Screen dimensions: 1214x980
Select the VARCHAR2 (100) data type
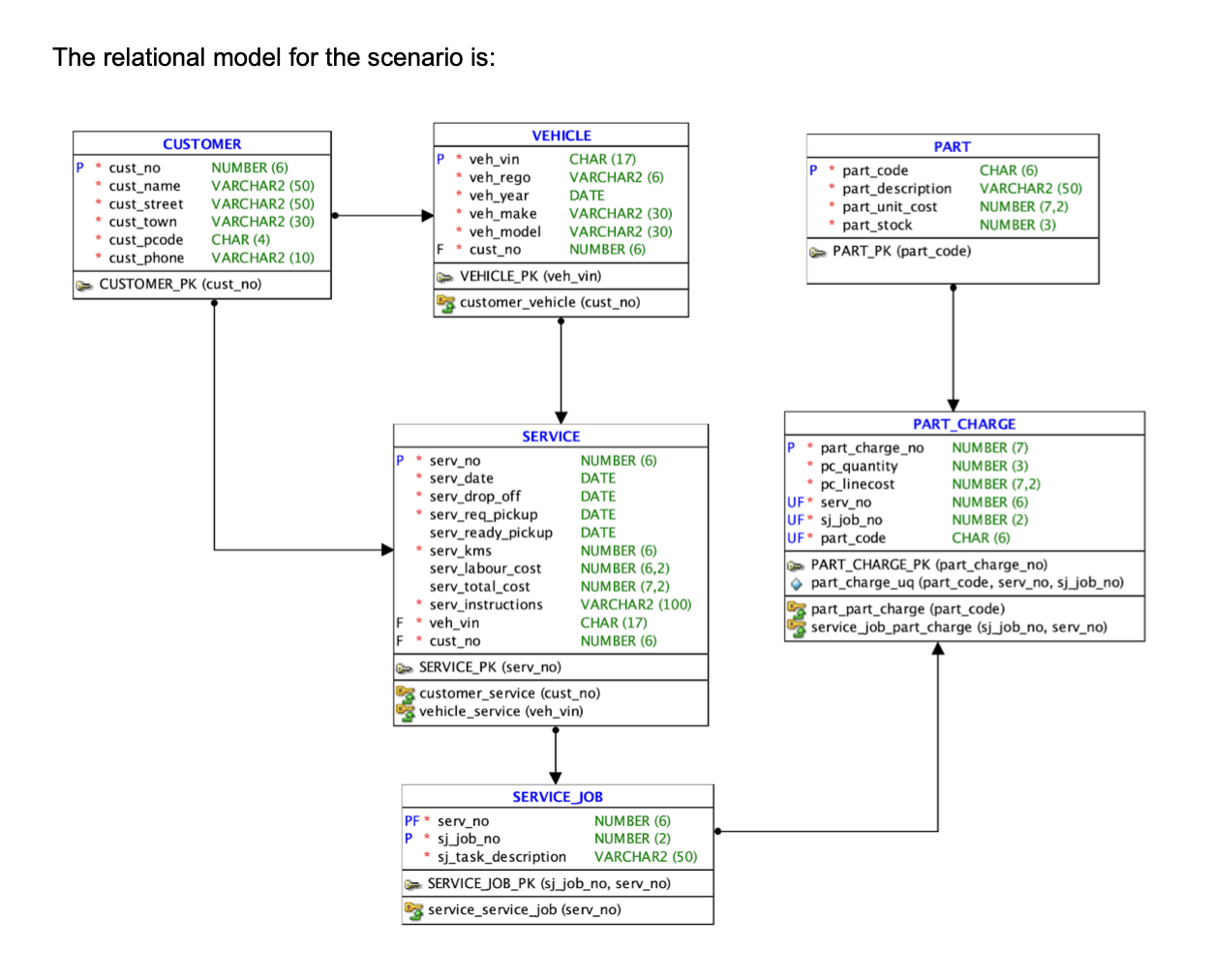636,605
